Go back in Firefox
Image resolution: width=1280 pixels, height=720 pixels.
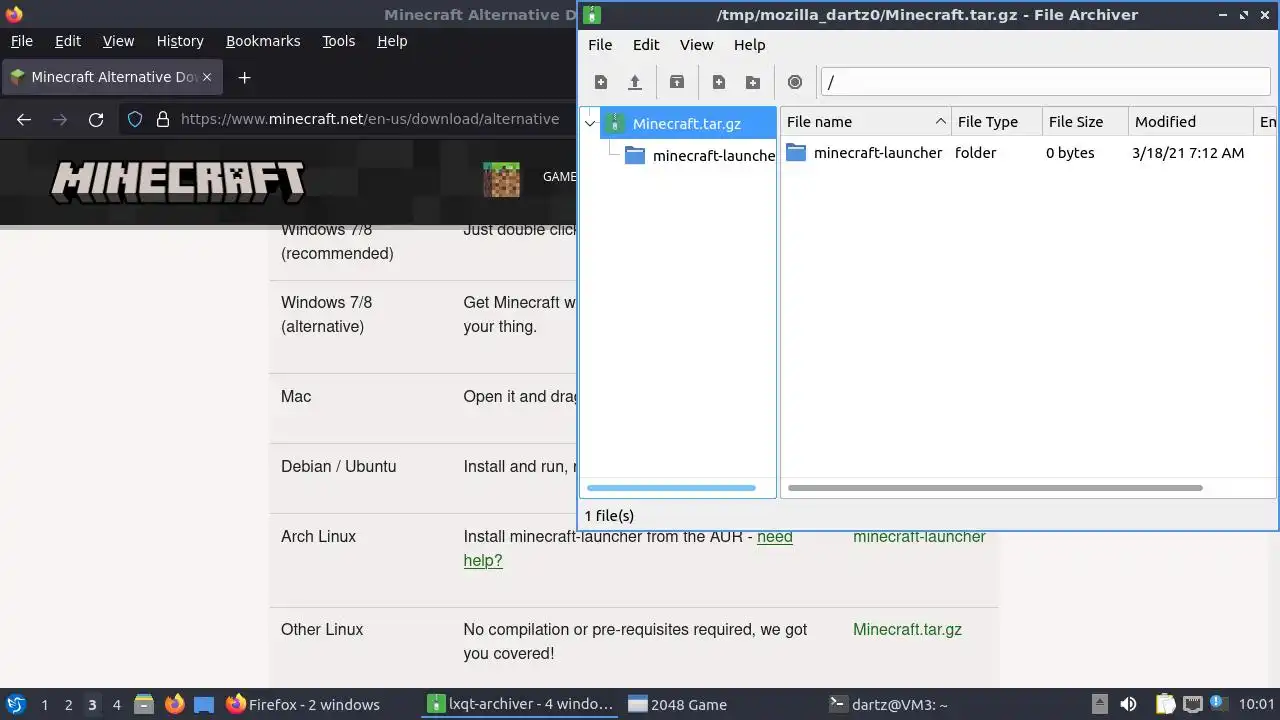click(24, 119)
